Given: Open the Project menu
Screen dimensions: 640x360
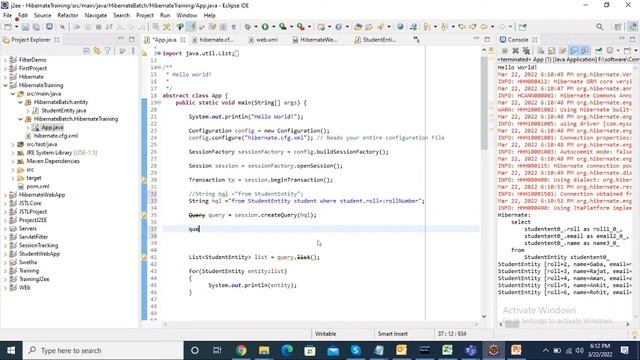Looking at the screenshot, I should click(x=145, y=16).
